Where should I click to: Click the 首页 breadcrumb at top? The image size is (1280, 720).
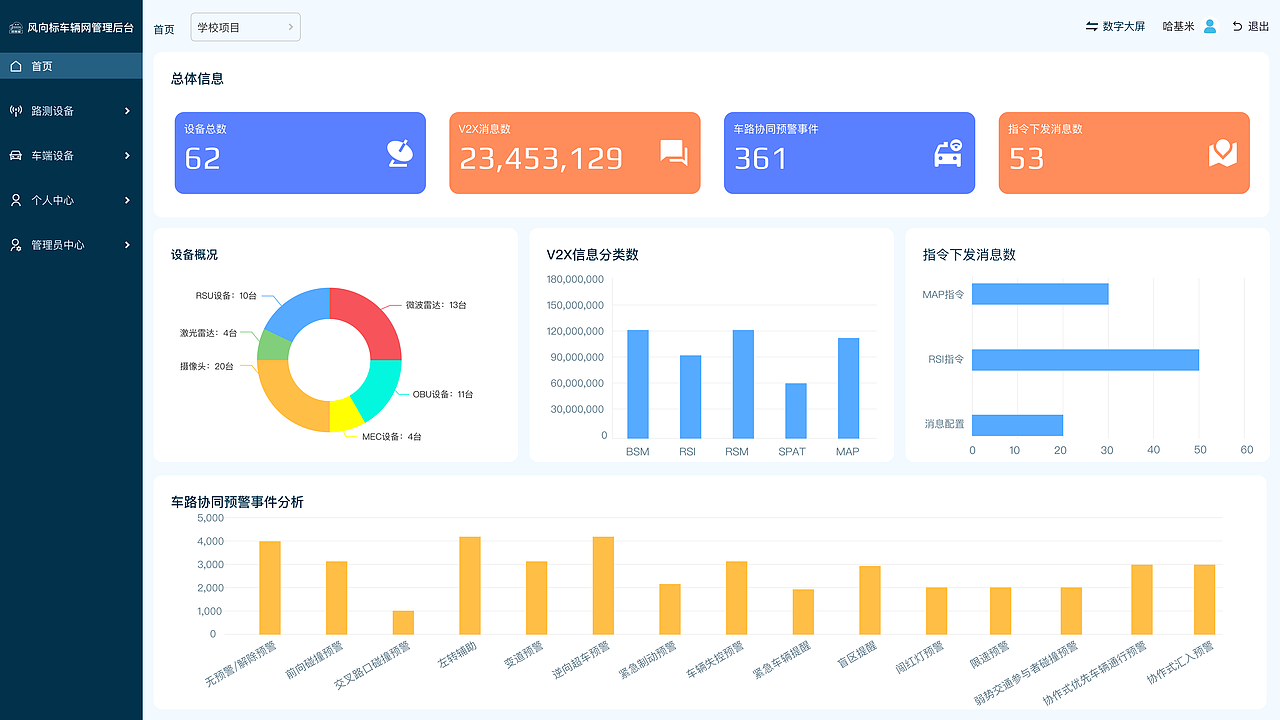164,29
